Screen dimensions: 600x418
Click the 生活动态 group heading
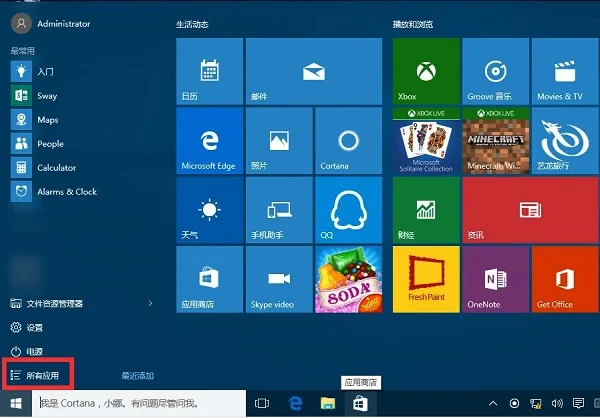click(x=192, y=24)
